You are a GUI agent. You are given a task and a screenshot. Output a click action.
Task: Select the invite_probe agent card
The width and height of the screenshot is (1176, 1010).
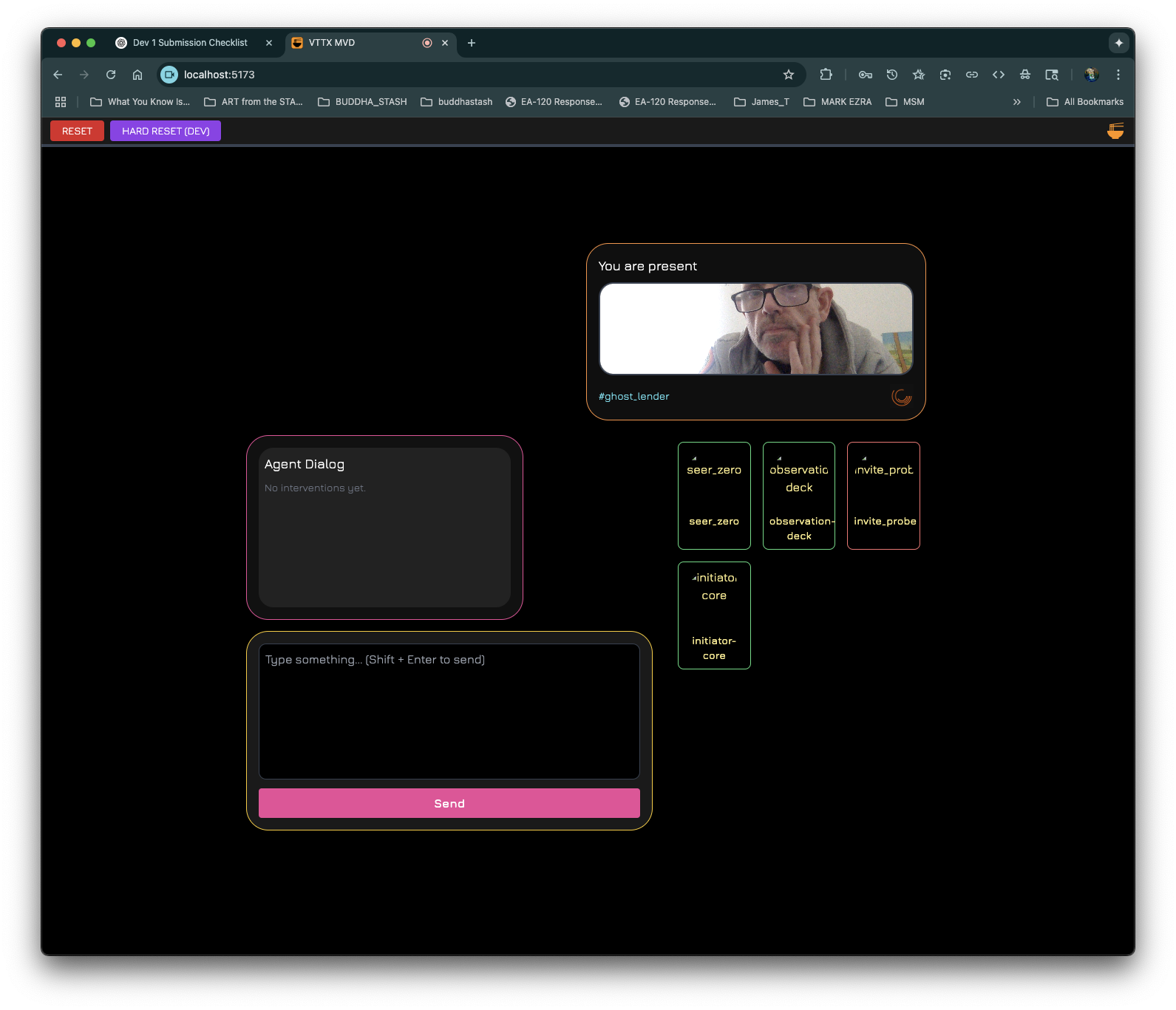click(883, 496)
